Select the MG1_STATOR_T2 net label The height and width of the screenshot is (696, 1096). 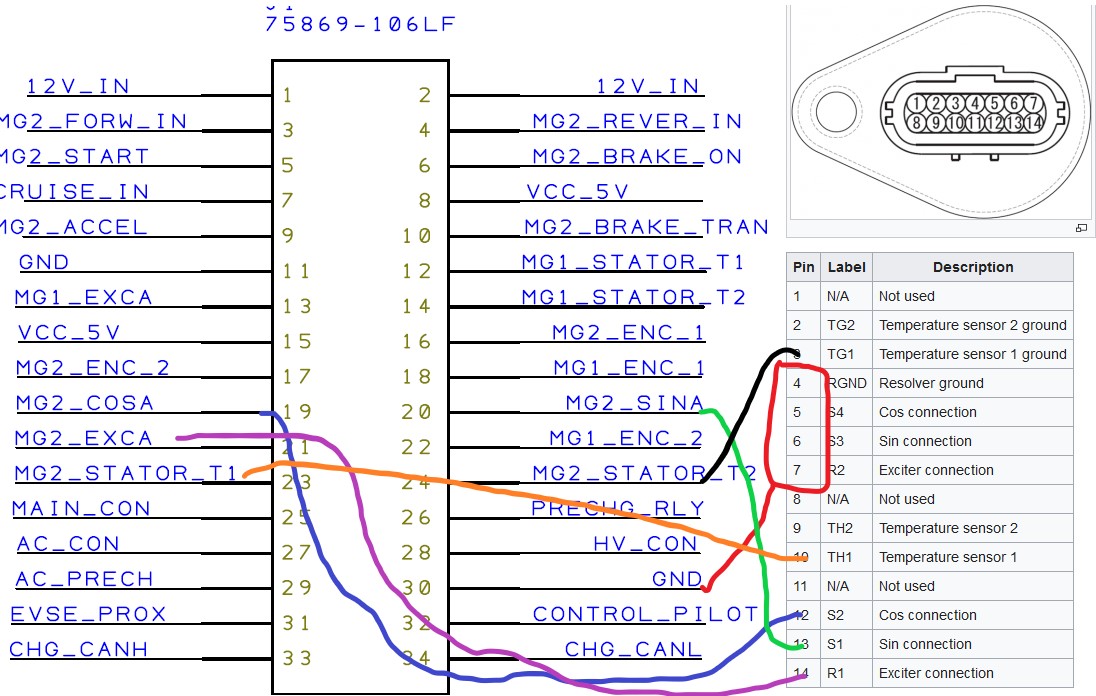(x=633, y=297)
